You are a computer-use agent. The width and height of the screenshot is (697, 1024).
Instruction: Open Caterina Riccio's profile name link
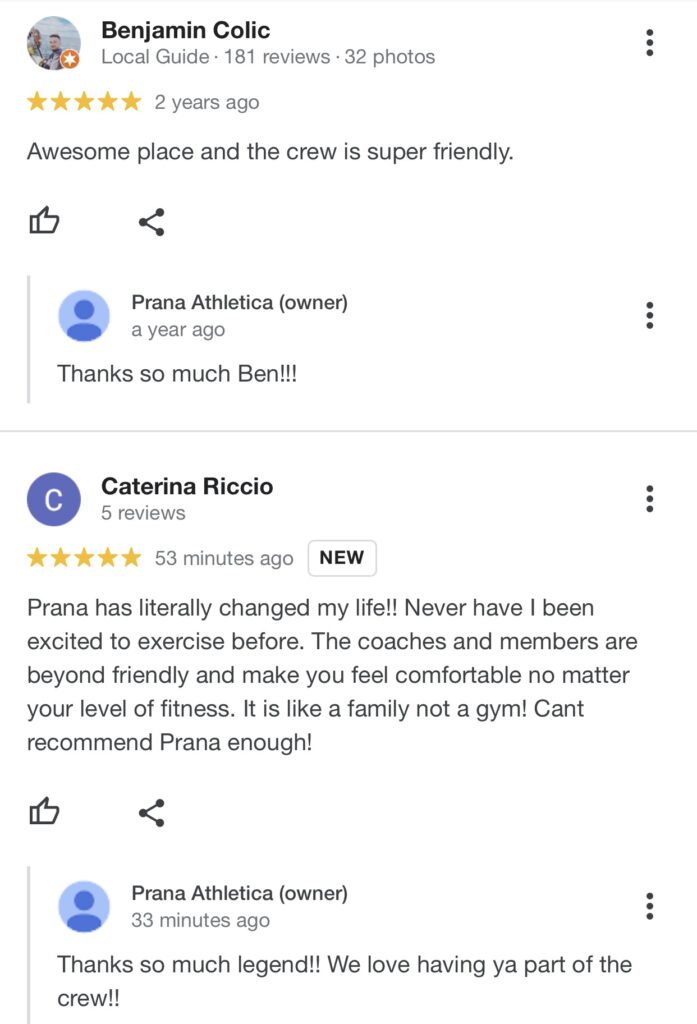pos(187,487)
